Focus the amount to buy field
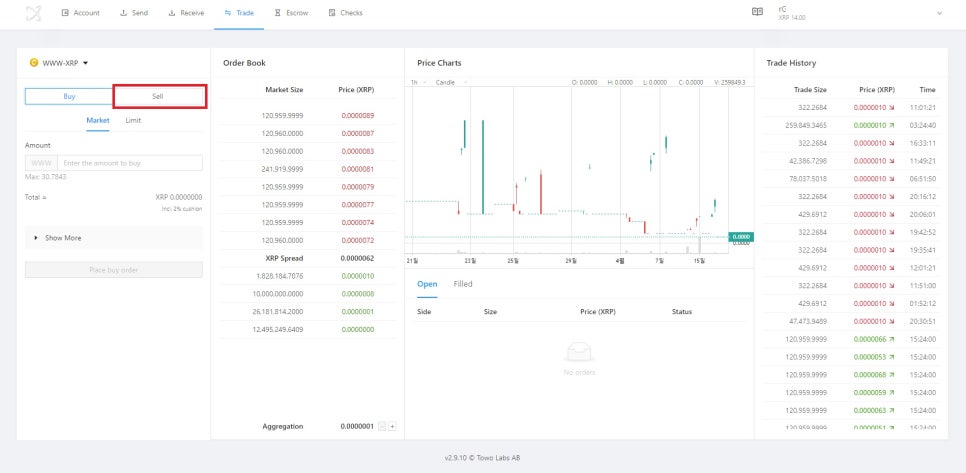966x473 pixels. 129,163
